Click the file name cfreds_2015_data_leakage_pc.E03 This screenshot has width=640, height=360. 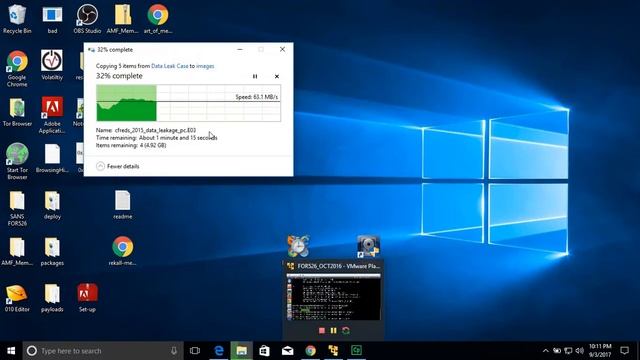[x=155, y=130]
